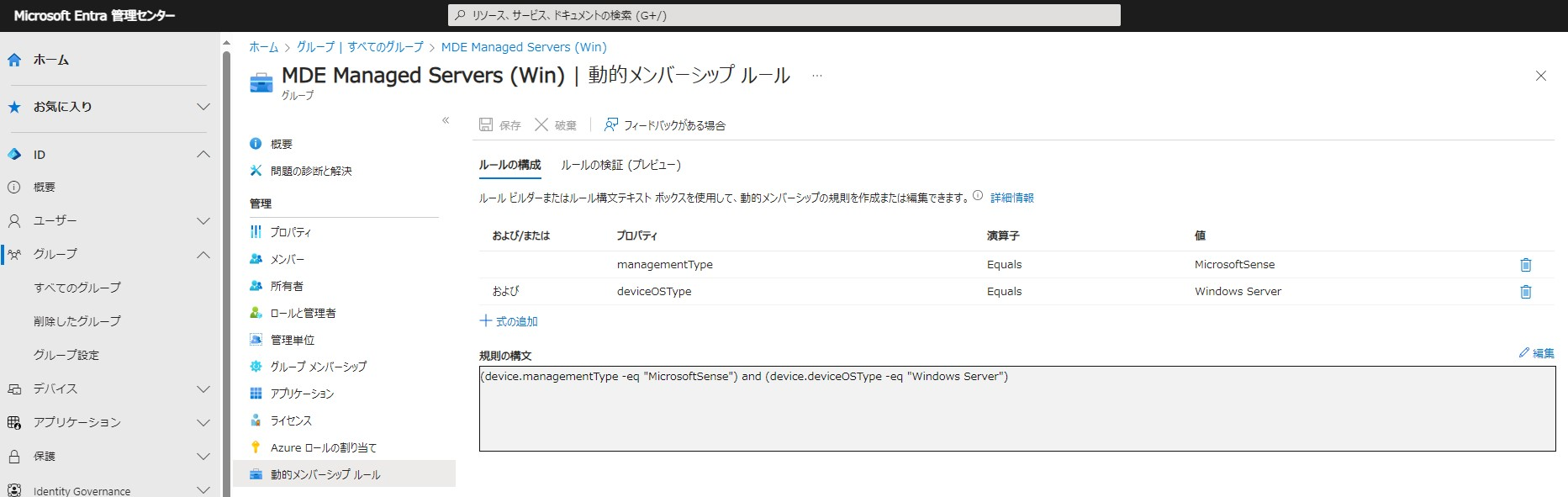This screenshot has height=497, width=1568.
Task: Click the Azure ロールの割り当て key icon
Action: click(x=256, y=447)
